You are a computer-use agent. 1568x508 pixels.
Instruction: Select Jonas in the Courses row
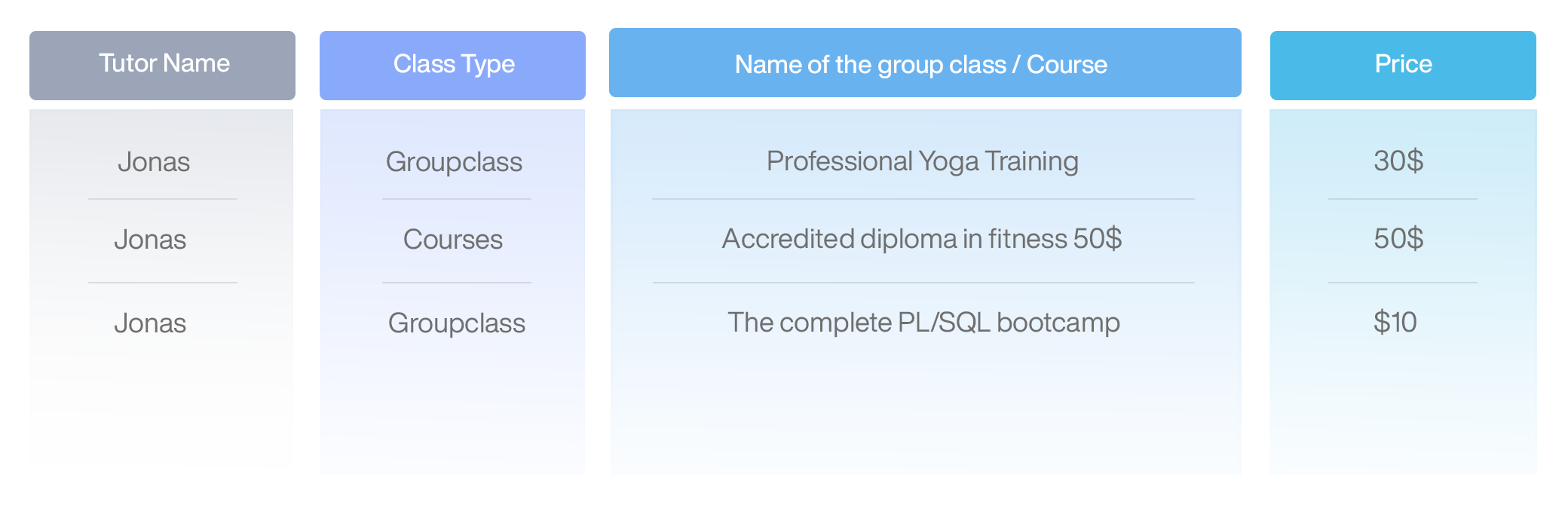(150, 240)
